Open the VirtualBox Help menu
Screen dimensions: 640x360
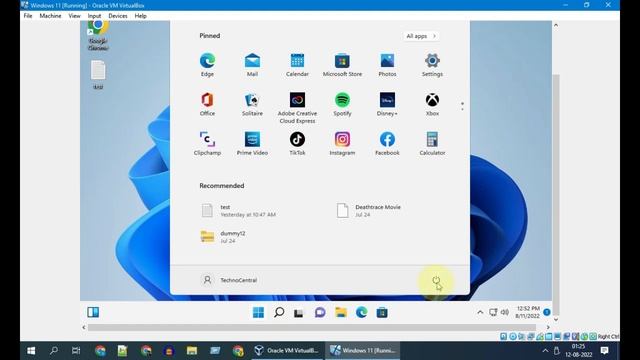pyautogui.click(x=140, y=16)
